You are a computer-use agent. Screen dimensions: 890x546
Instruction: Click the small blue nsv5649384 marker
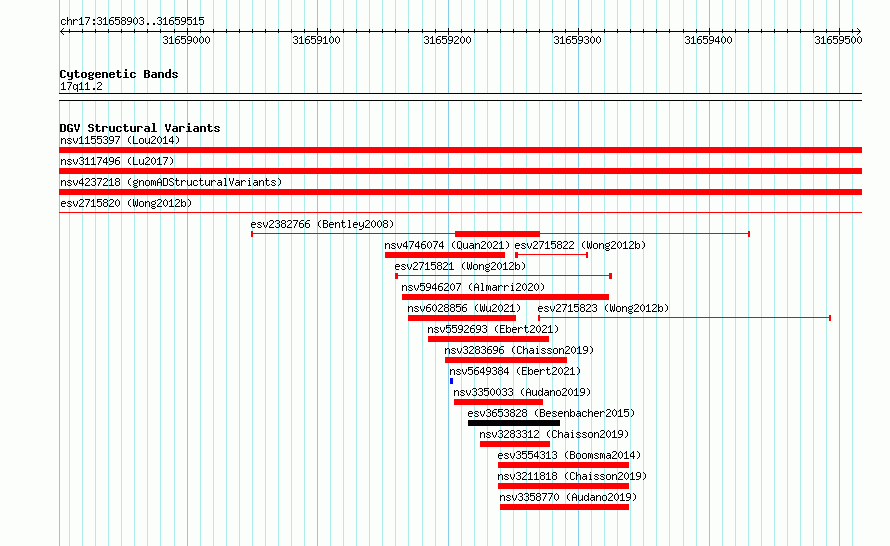[451, 381]
